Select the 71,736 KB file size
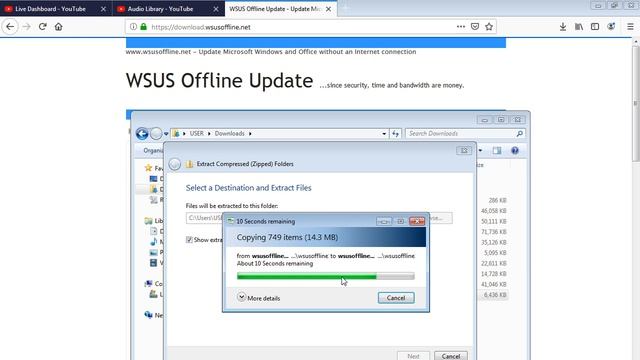The height and width of the screenshot is (360, 640). point(493,232)
